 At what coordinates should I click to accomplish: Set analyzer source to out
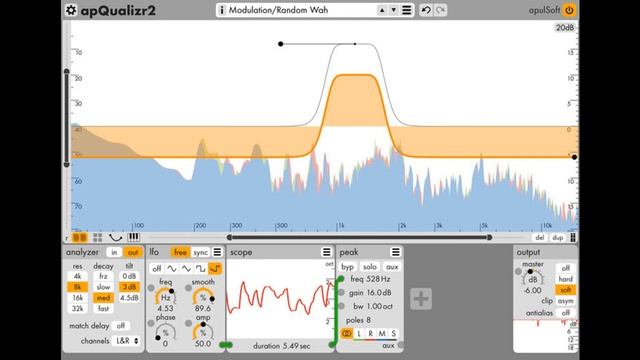(133, 252)
